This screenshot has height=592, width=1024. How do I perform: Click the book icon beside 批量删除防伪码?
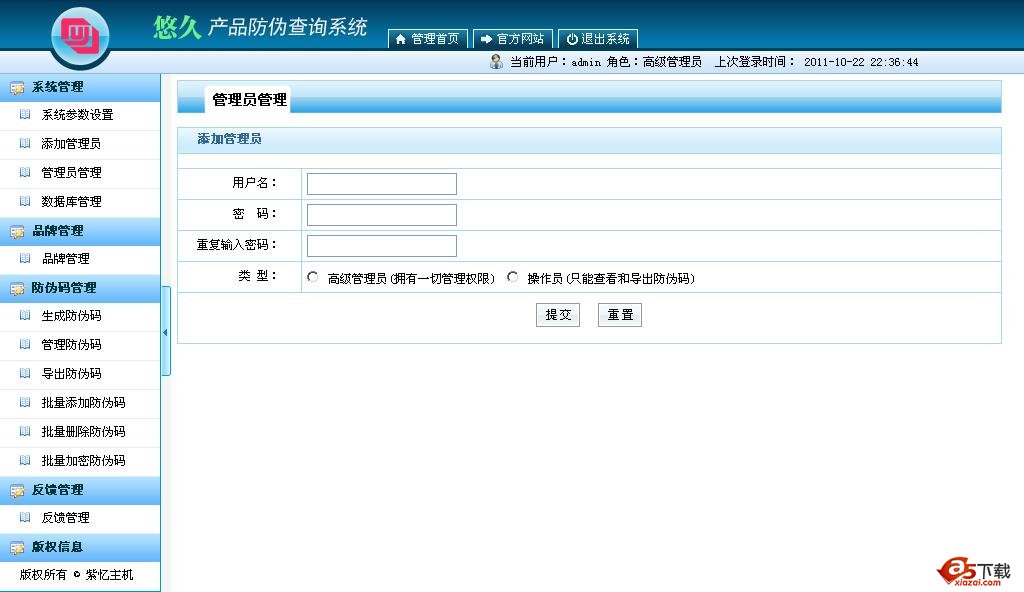click(x=25, y=431)
